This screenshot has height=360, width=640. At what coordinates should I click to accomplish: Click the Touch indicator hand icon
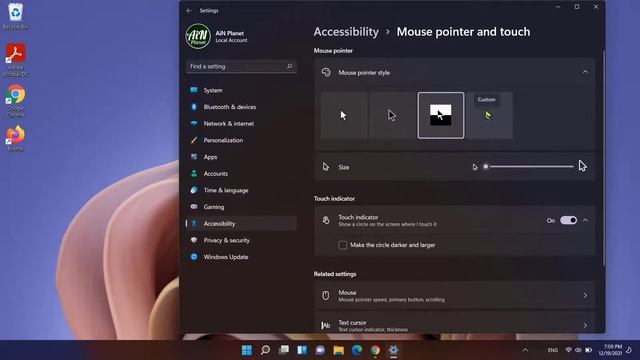(326, 220)
